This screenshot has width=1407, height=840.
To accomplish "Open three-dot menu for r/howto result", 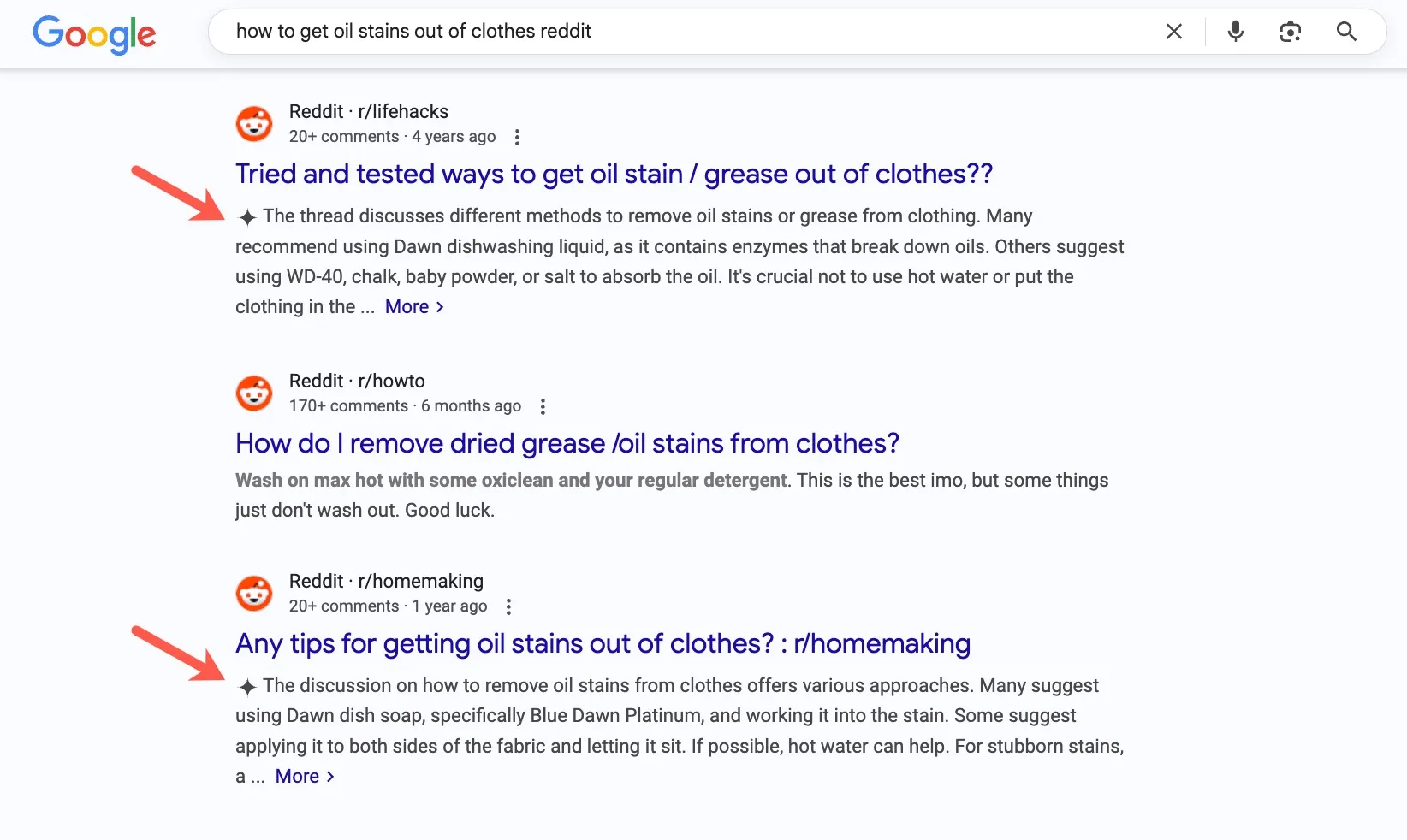I will (543, 406).
